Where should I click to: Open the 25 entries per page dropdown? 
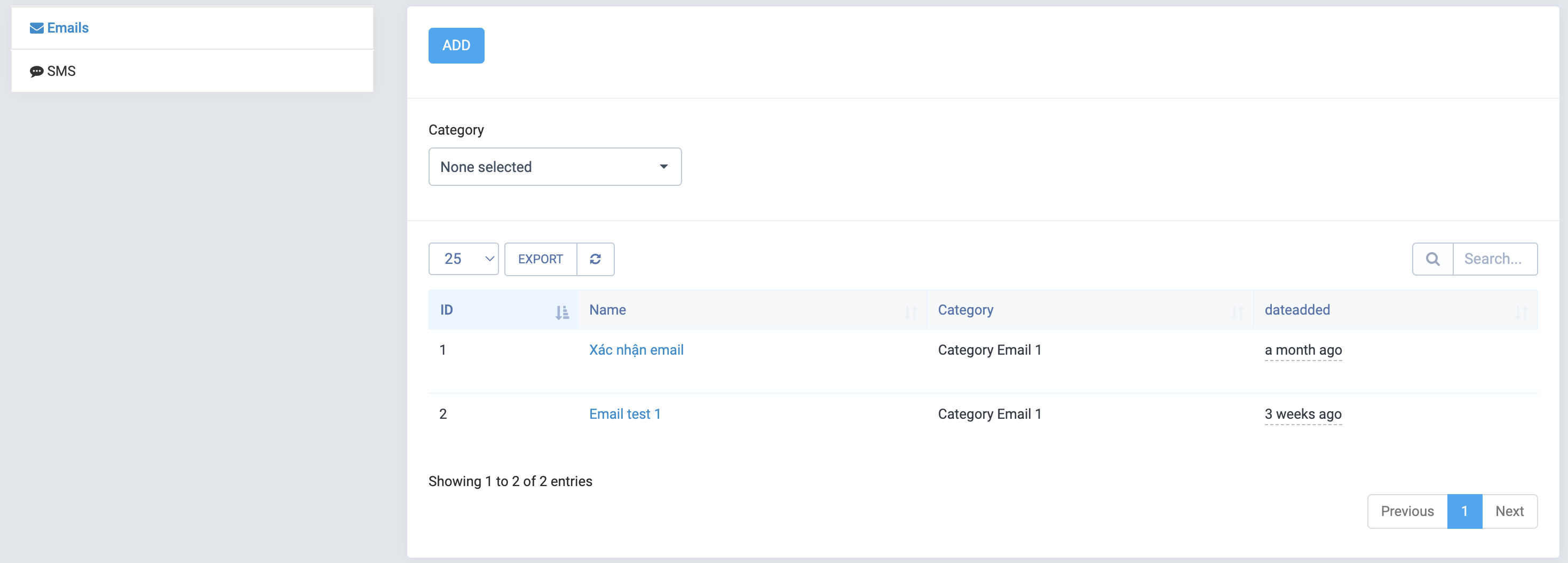[x=463, y=259]
